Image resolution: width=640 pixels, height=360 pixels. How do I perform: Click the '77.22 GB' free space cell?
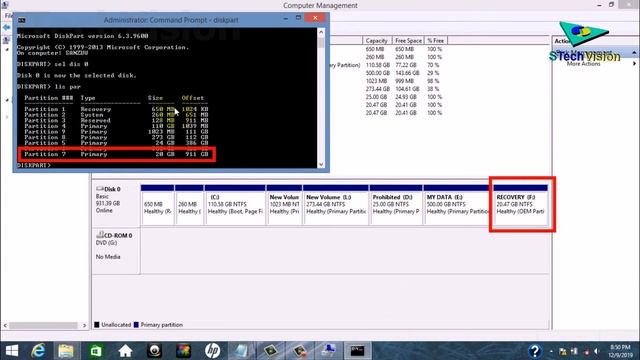(406, 65)
